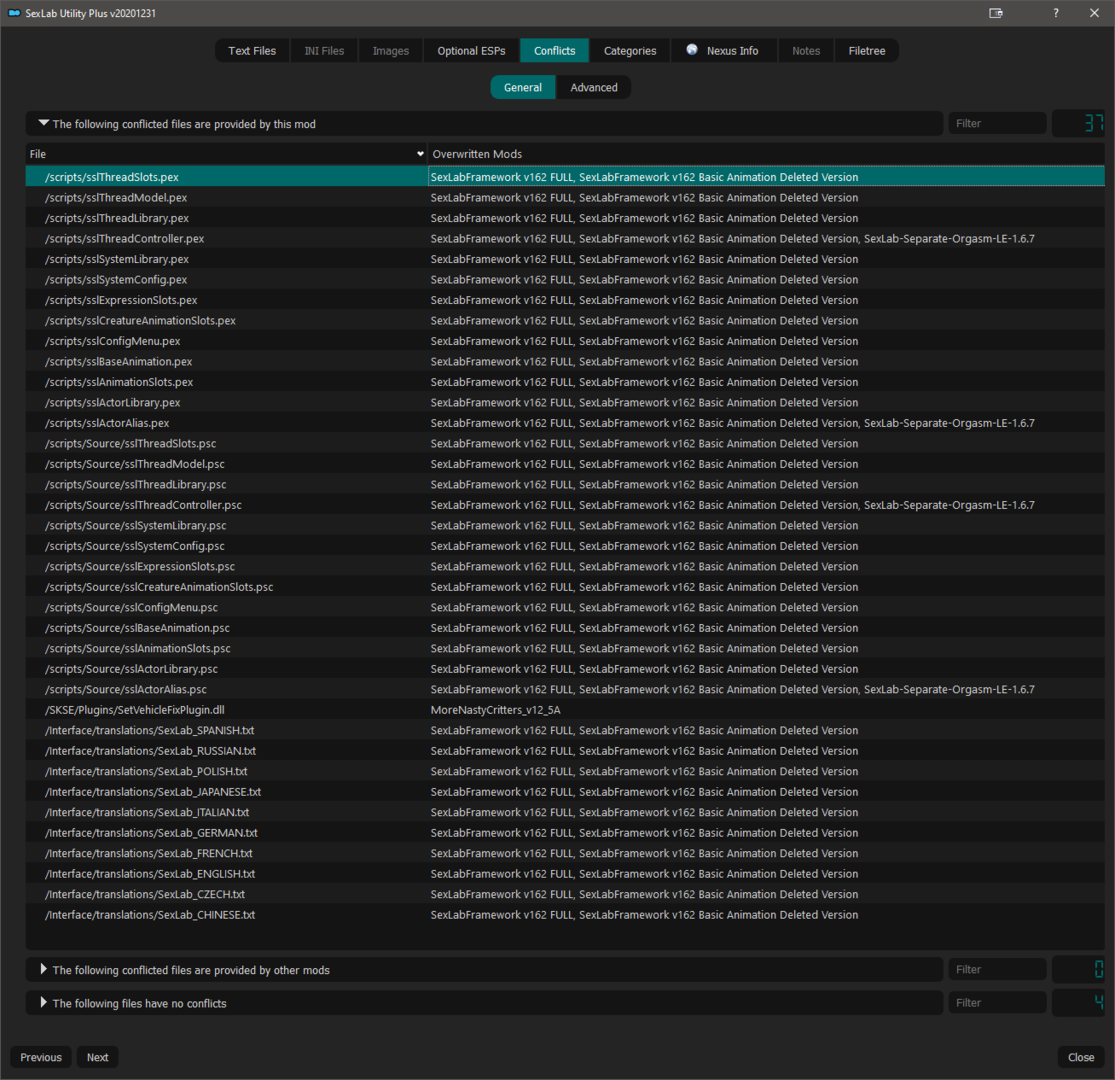Click the filter field for this mod's conflicts
Image resolution: width=1115 pixels, height=1080 pixels.
coord(997,123)
